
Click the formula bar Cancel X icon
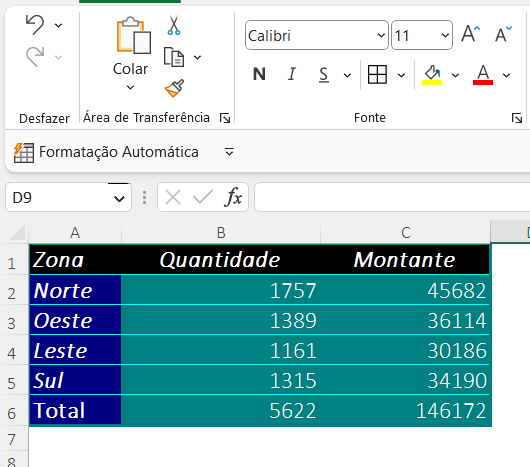pos(173,197)
